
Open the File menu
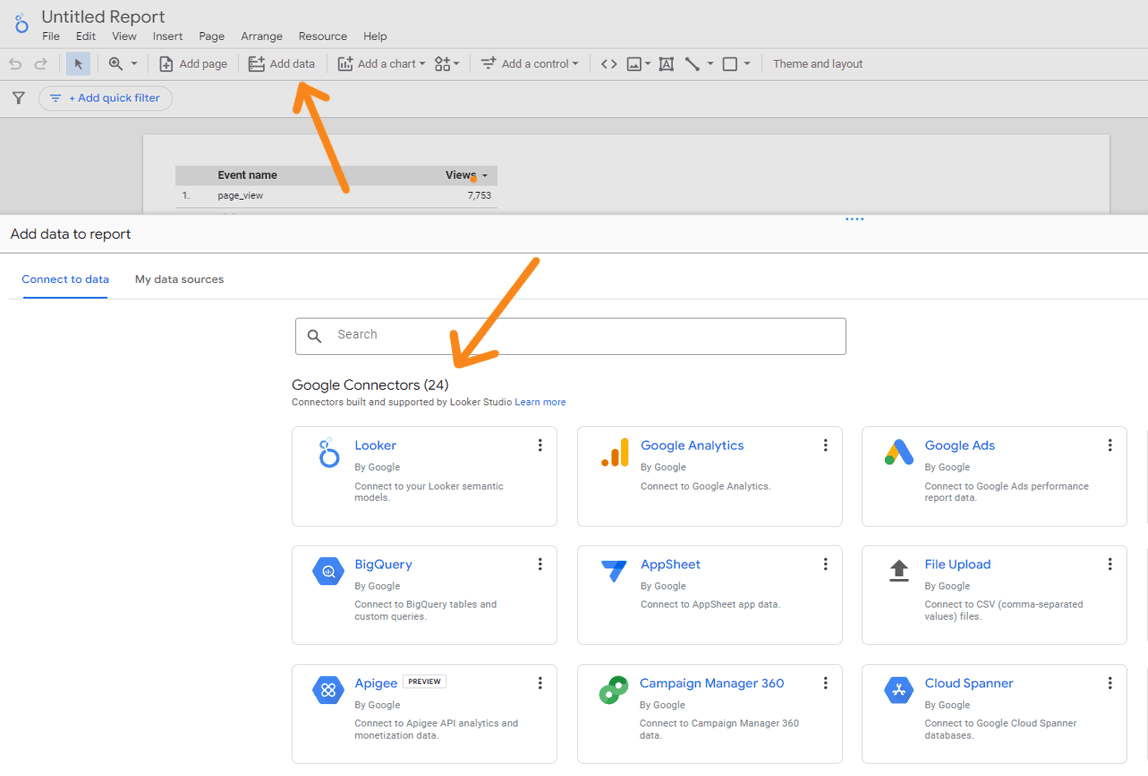(51, 36)
